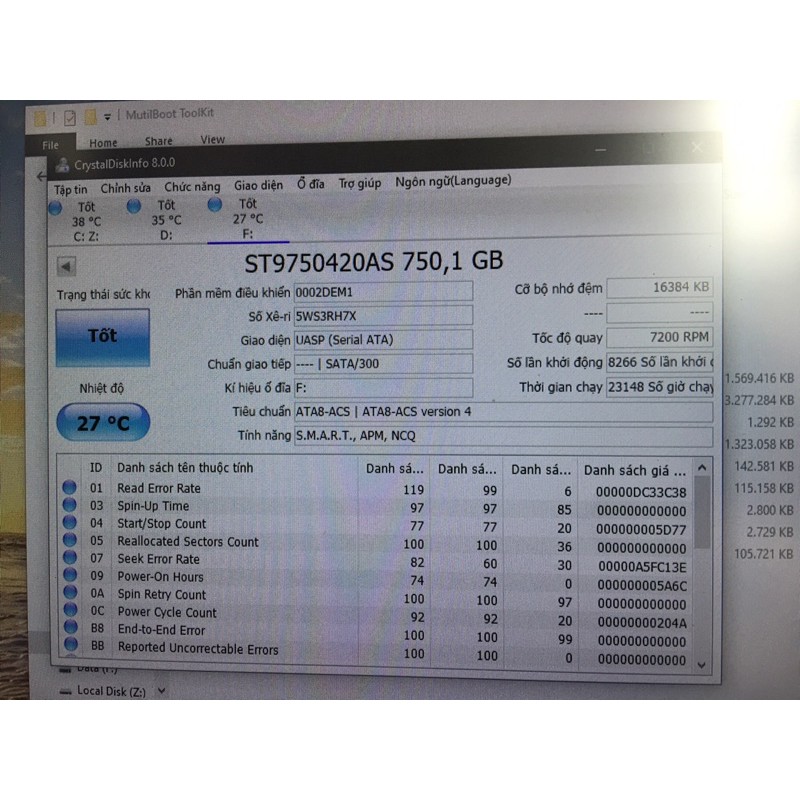Click status orb for Spin Retry Count

click(70, 592)
